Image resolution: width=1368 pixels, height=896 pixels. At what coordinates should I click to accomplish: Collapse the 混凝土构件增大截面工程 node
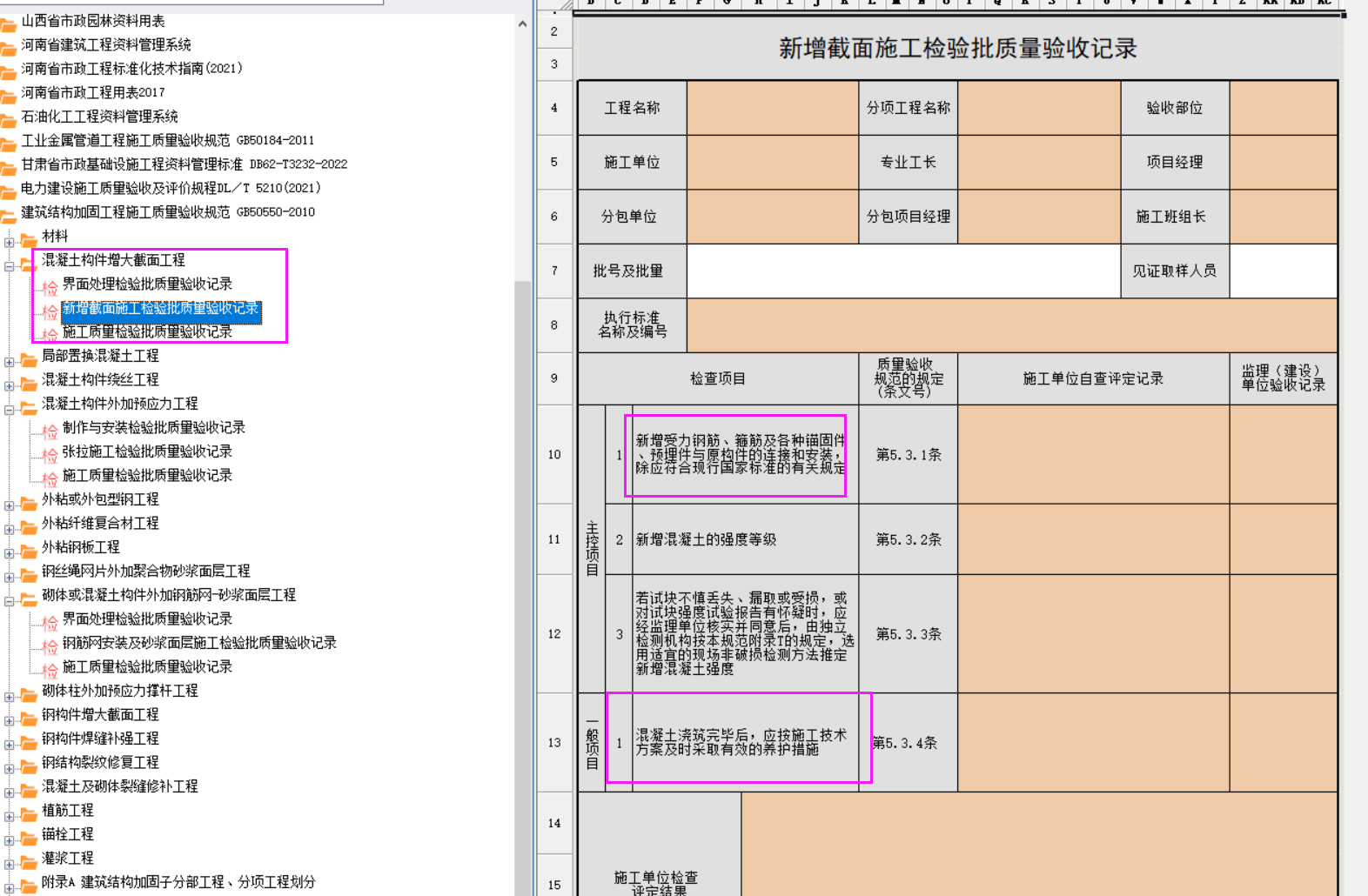9,266
